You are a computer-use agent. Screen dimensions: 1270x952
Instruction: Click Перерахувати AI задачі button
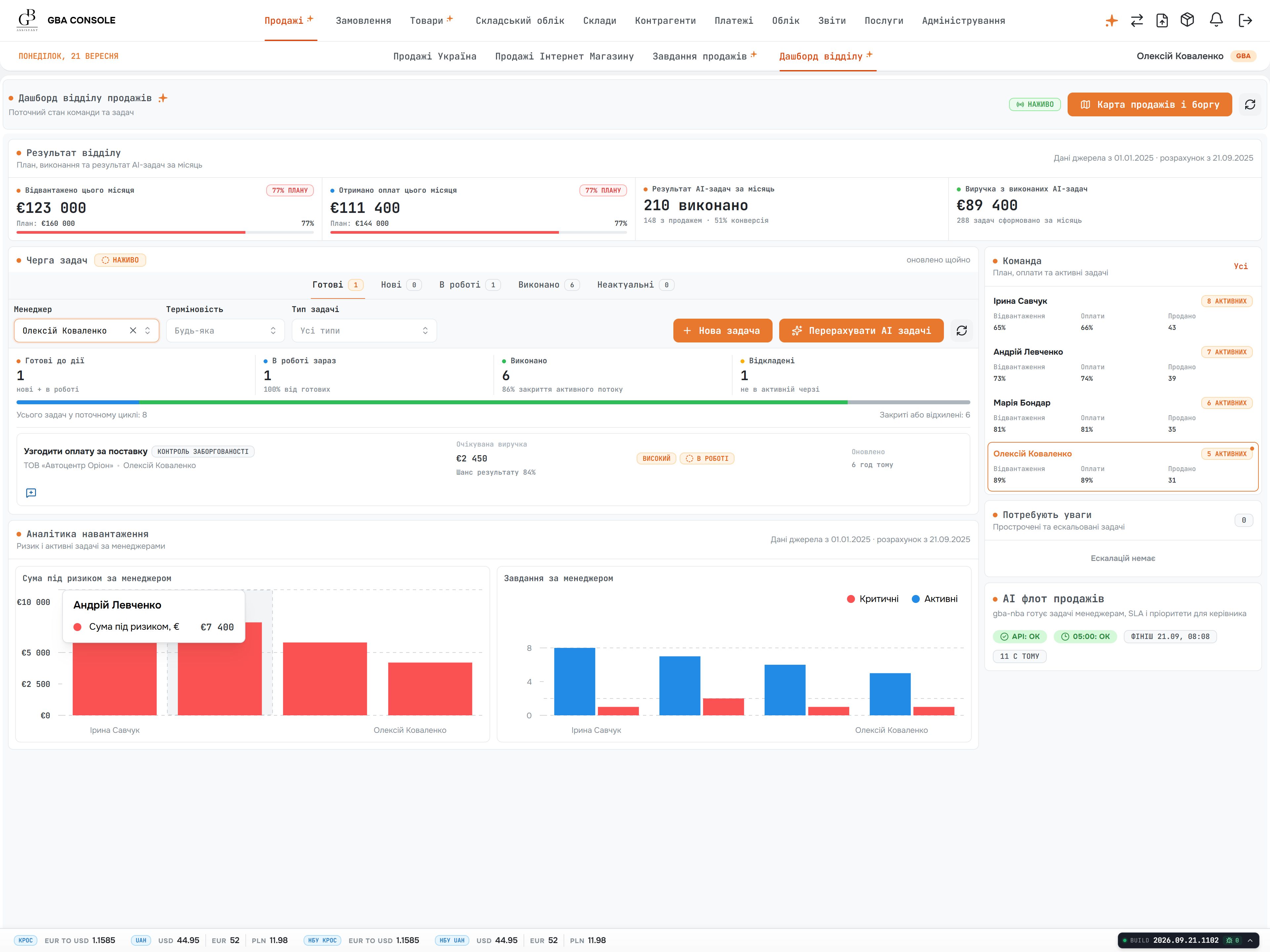861,331
